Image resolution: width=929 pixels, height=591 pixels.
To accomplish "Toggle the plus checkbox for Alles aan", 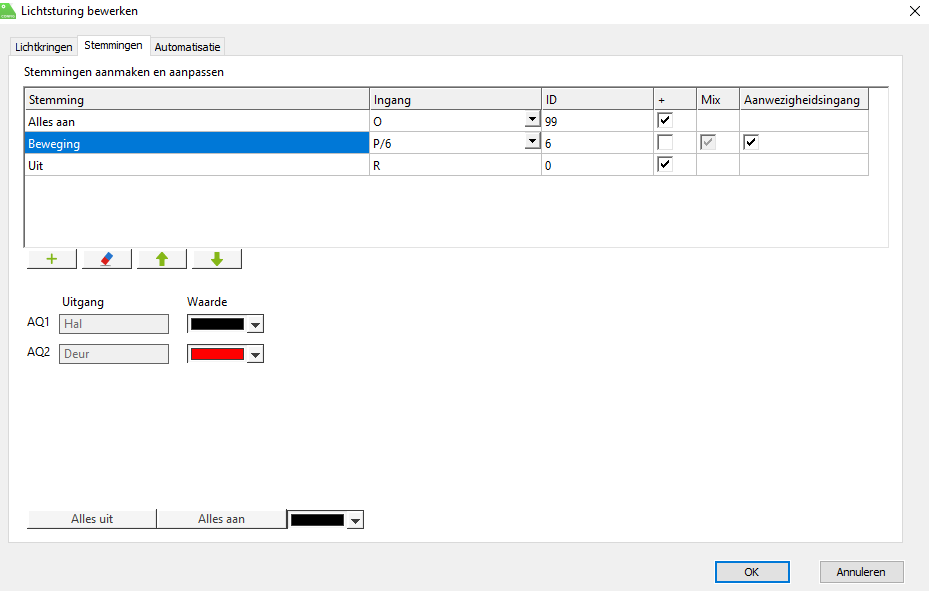I will pos(665,120).
